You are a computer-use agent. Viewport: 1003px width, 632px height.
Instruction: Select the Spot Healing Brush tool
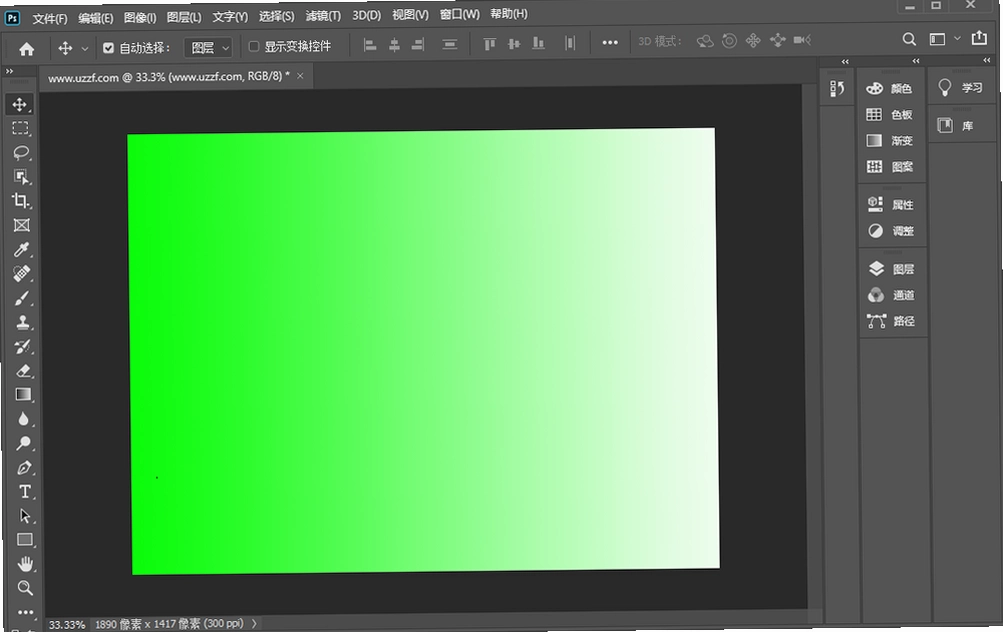click(22, 274)
